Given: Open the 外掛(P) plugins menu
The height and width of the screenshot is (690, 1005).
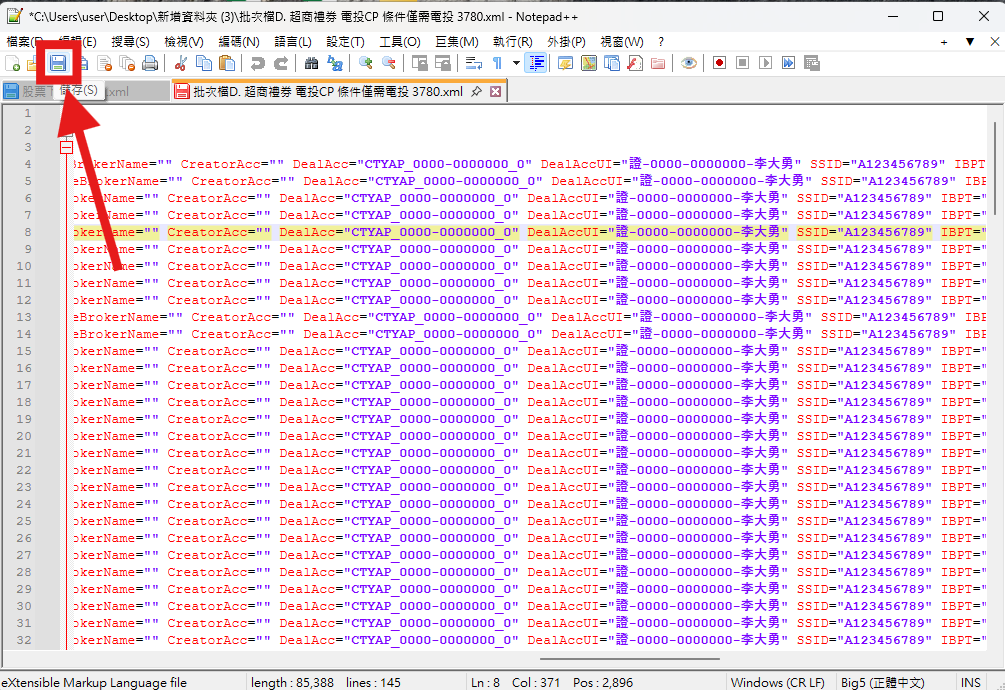Looking at the screenshot, I should pos(566,42).
